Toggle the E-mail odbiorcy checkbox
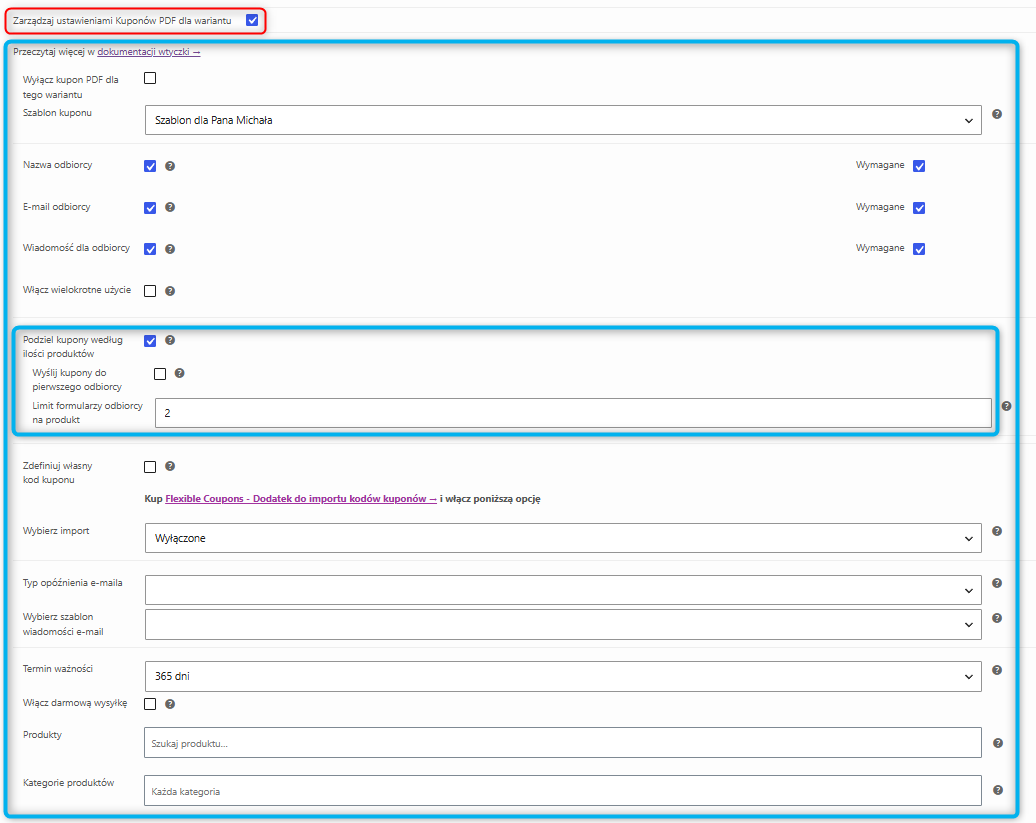This screenshot has width=1036, height=823. 150,207
